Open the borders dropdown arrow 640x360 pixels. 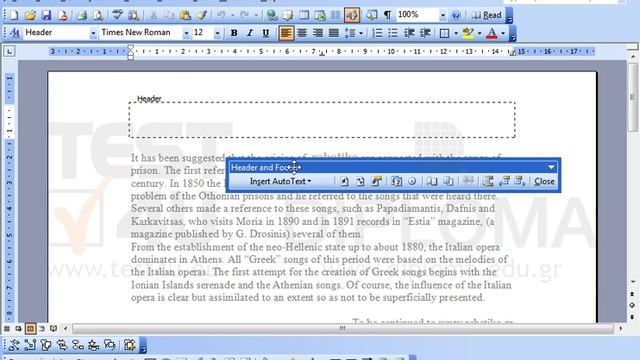coord(456,33)
